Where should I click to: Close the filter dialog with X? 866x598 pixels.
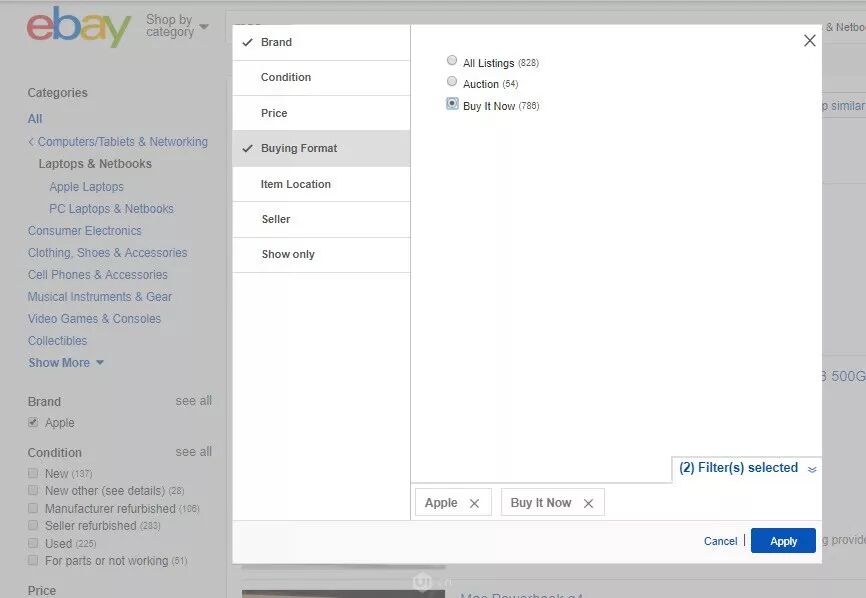click(x=809, y=40)
